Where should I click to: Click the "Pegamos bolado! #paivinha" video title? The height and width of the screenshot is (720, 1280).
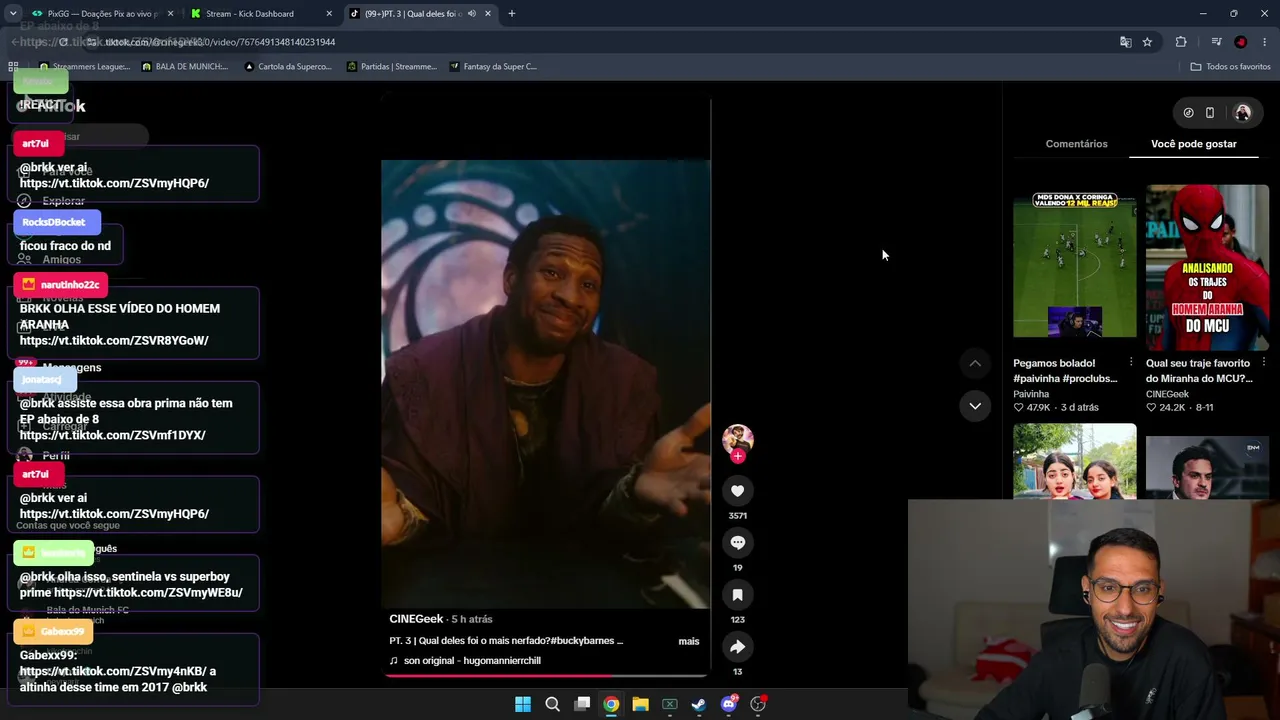click(x=1065, y=371)
